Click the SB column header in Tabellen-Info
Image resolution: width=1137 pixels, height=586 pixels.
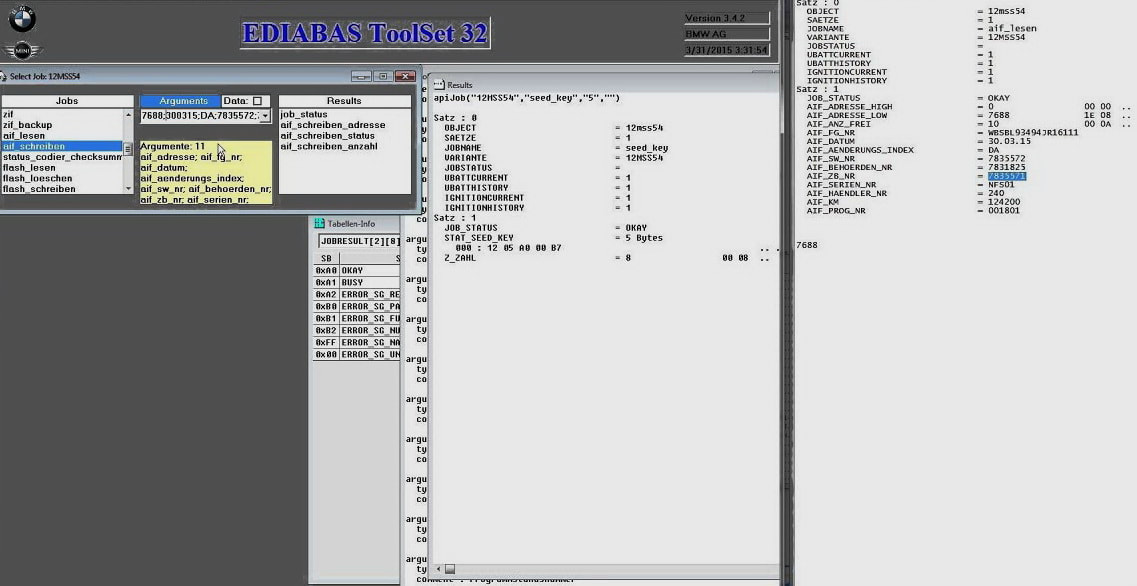click(x=326, y=258)
